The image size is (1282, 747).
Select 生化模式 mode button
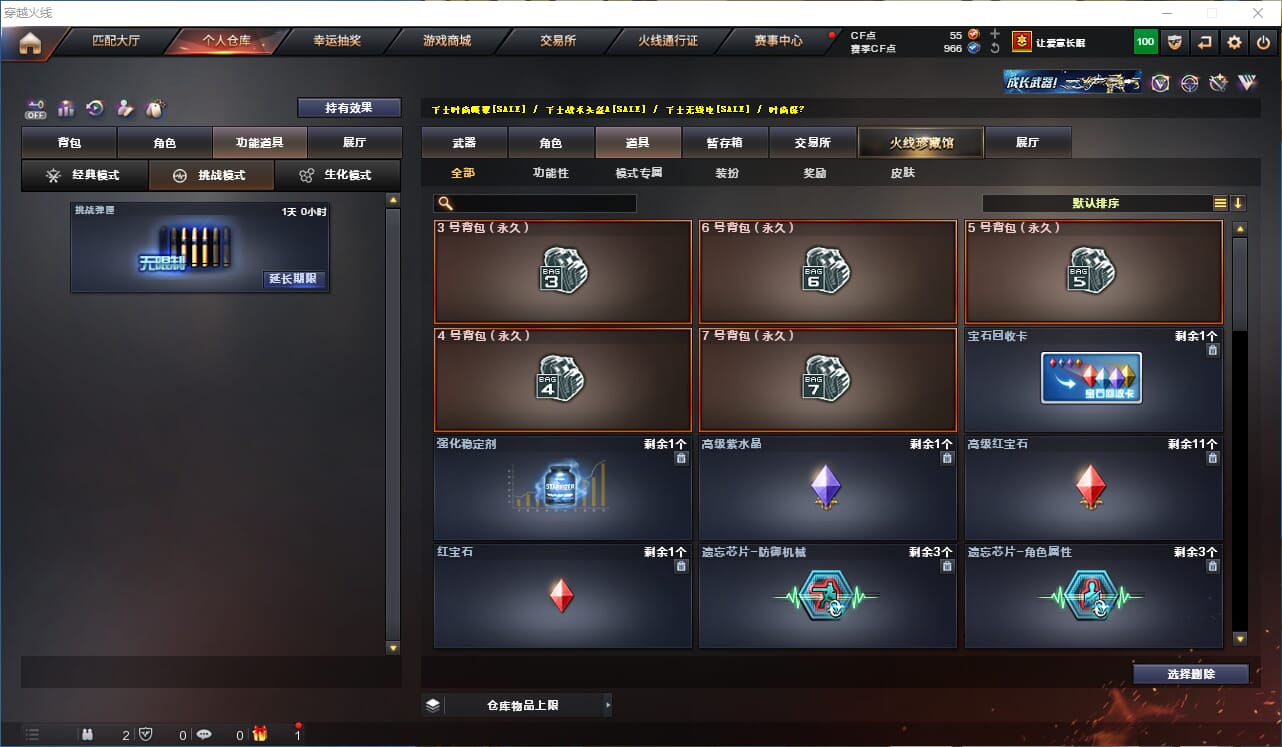tap(337, 175)
